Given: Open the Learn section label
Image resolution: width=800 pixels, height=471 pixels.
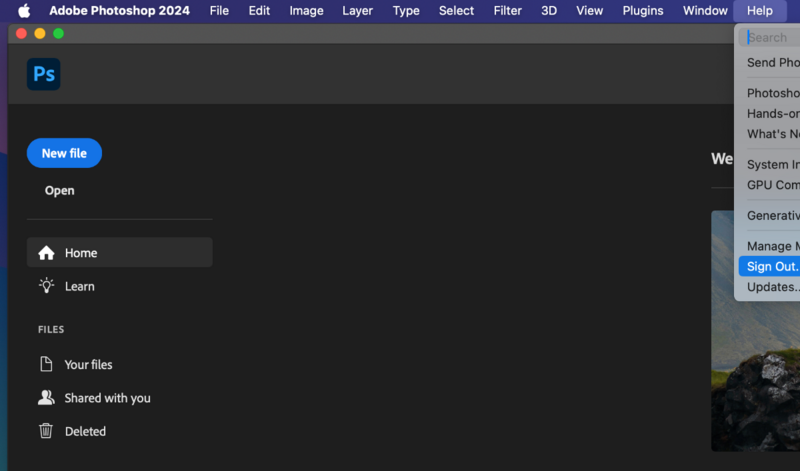Looking at the screenshot, I should point(80,286).
